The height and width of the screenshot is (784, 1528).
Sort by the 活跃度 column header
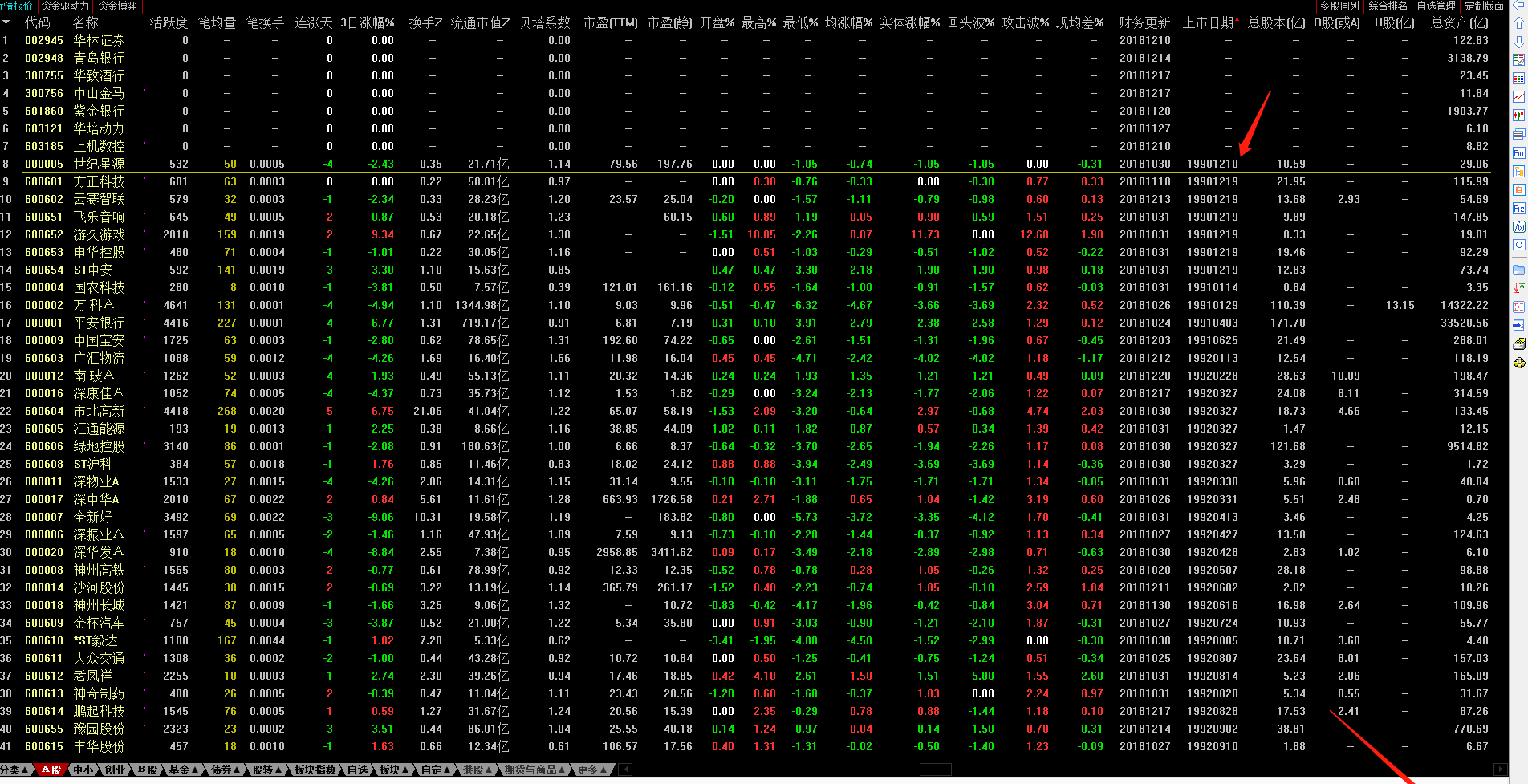169,22
